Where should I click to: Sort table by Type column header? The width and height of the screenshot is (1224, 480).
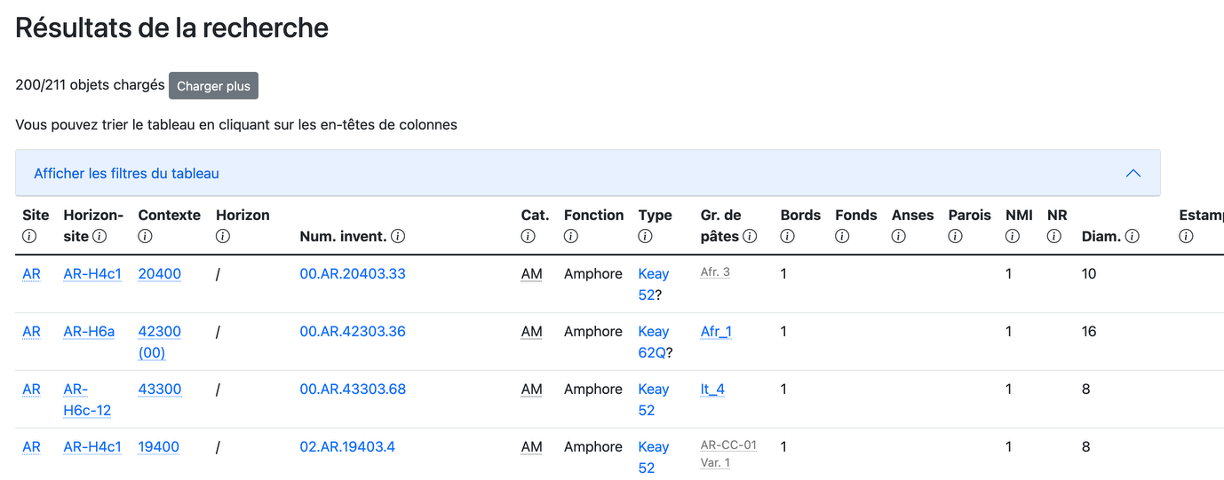coord(655,215)
